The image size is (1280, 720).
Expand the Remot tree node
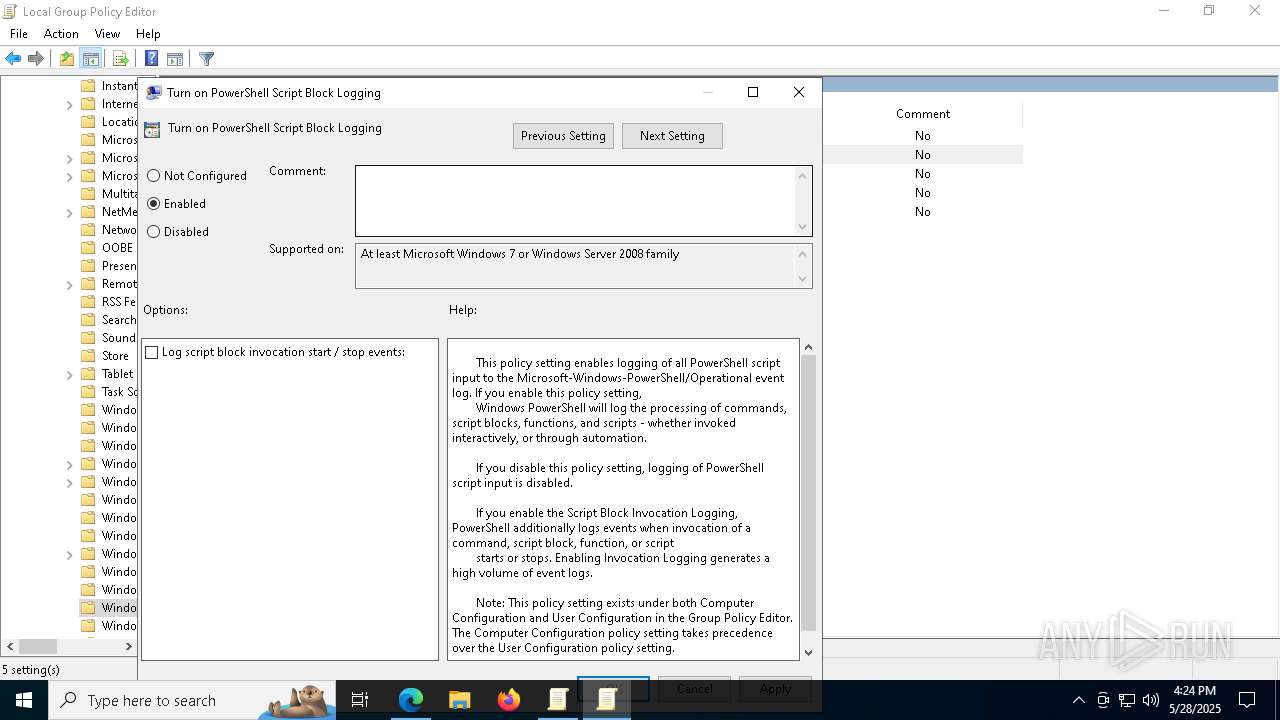(x=70, y=285)
